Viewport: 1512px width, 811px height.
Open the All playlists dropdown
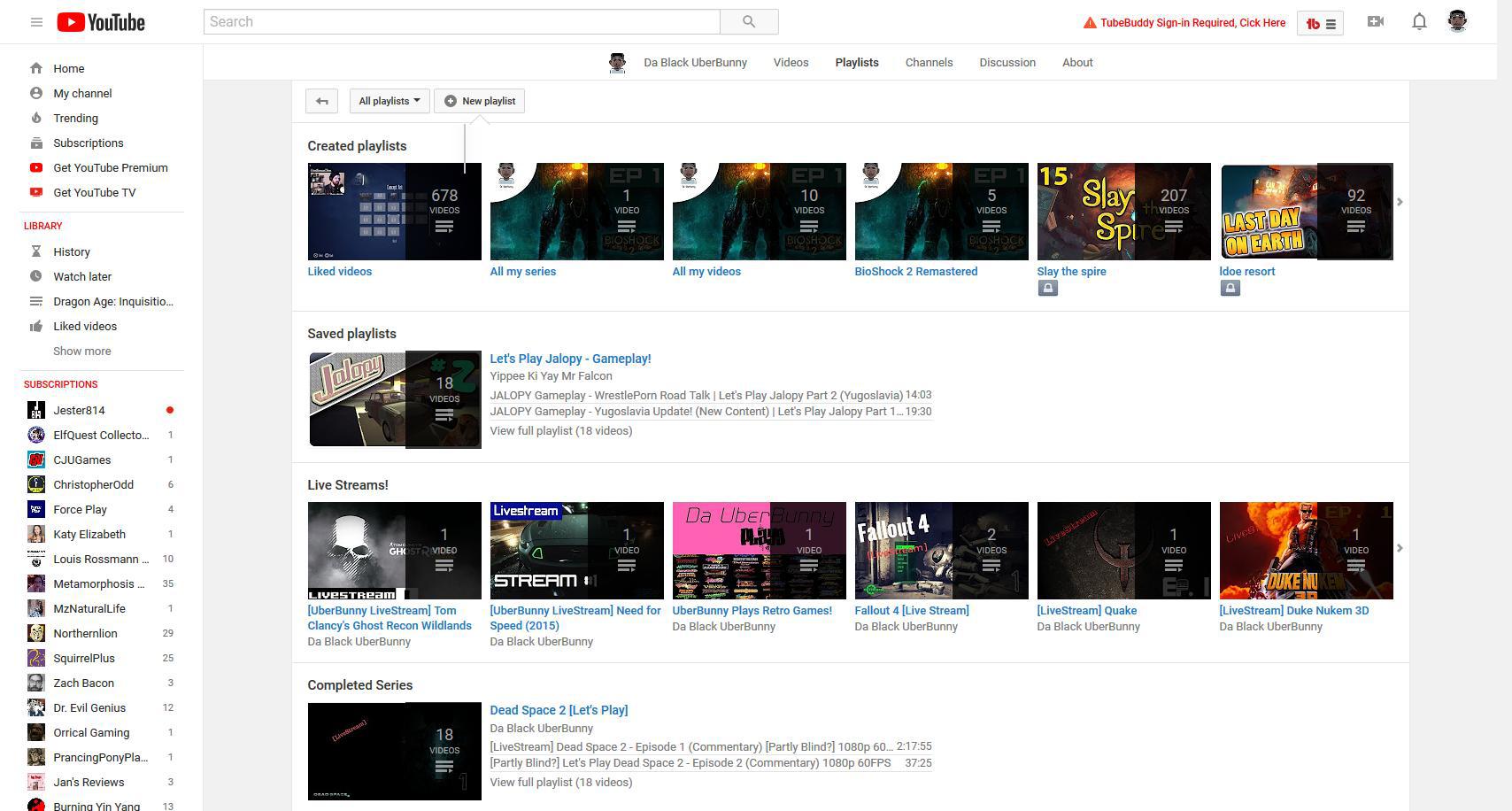(390, 101)
